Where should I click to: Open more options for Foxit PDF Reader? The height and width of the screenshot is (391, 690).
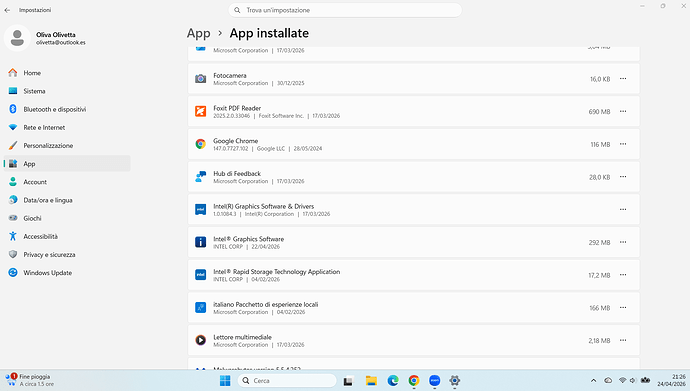click(x=623, y=111)
